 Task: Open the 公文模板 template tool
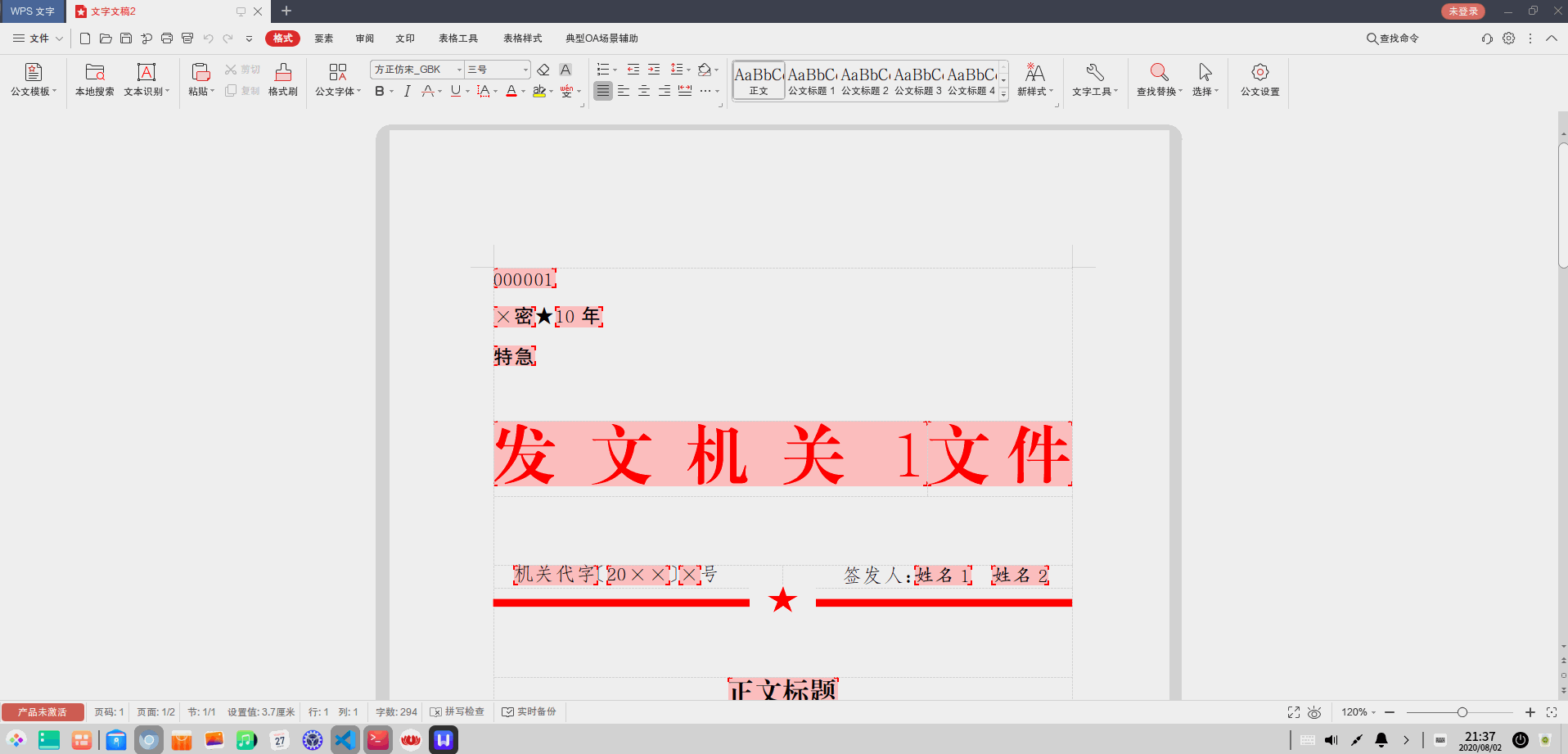(34, 80)
